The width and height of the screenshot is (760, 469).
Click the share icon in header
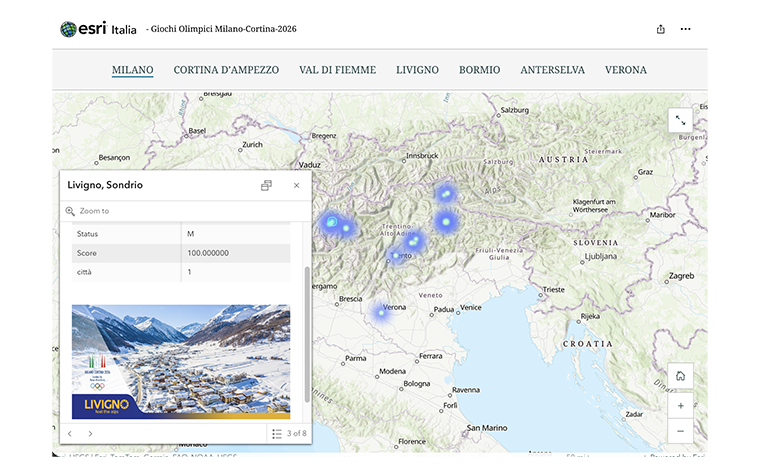(x=660, y=29)
